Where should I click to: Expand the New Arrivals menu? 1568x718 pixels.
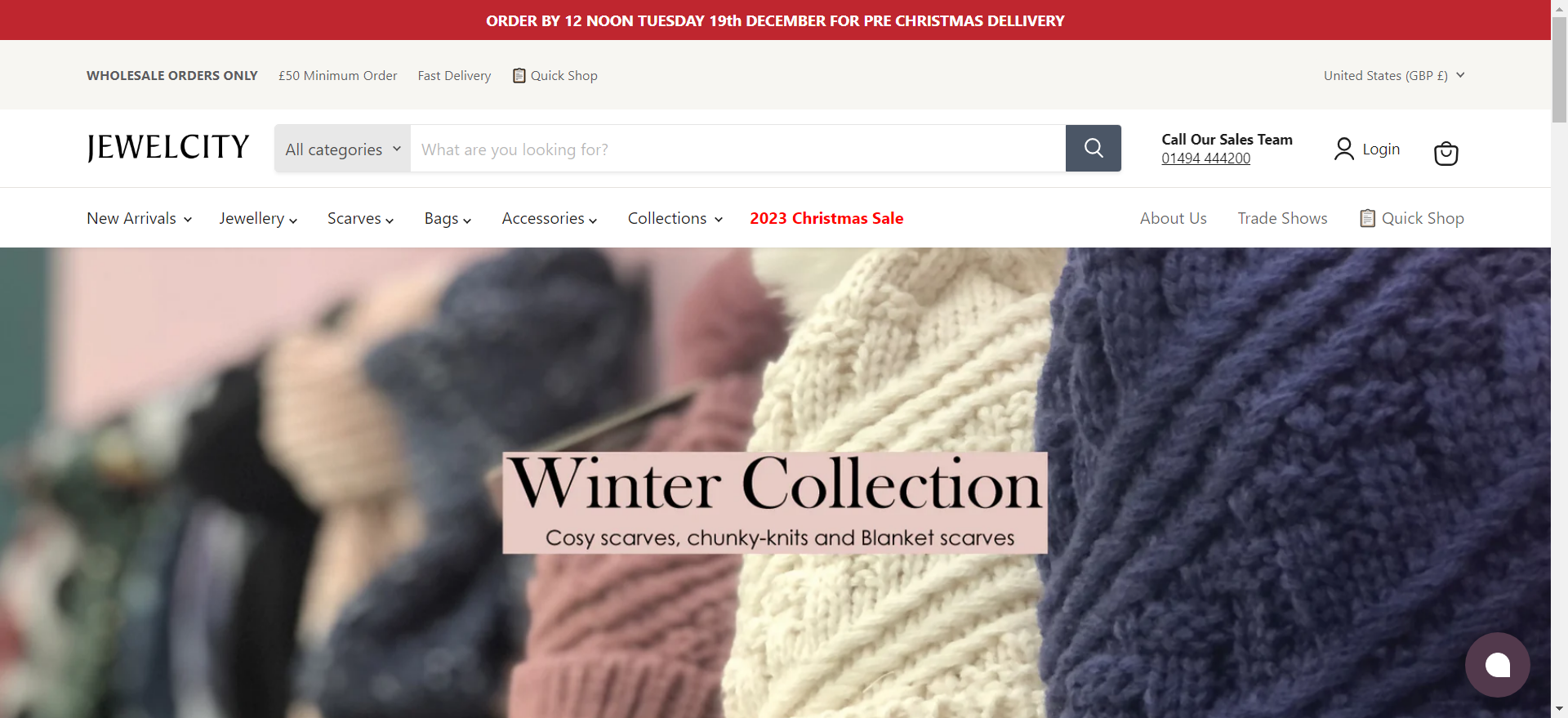click(140, 218)
